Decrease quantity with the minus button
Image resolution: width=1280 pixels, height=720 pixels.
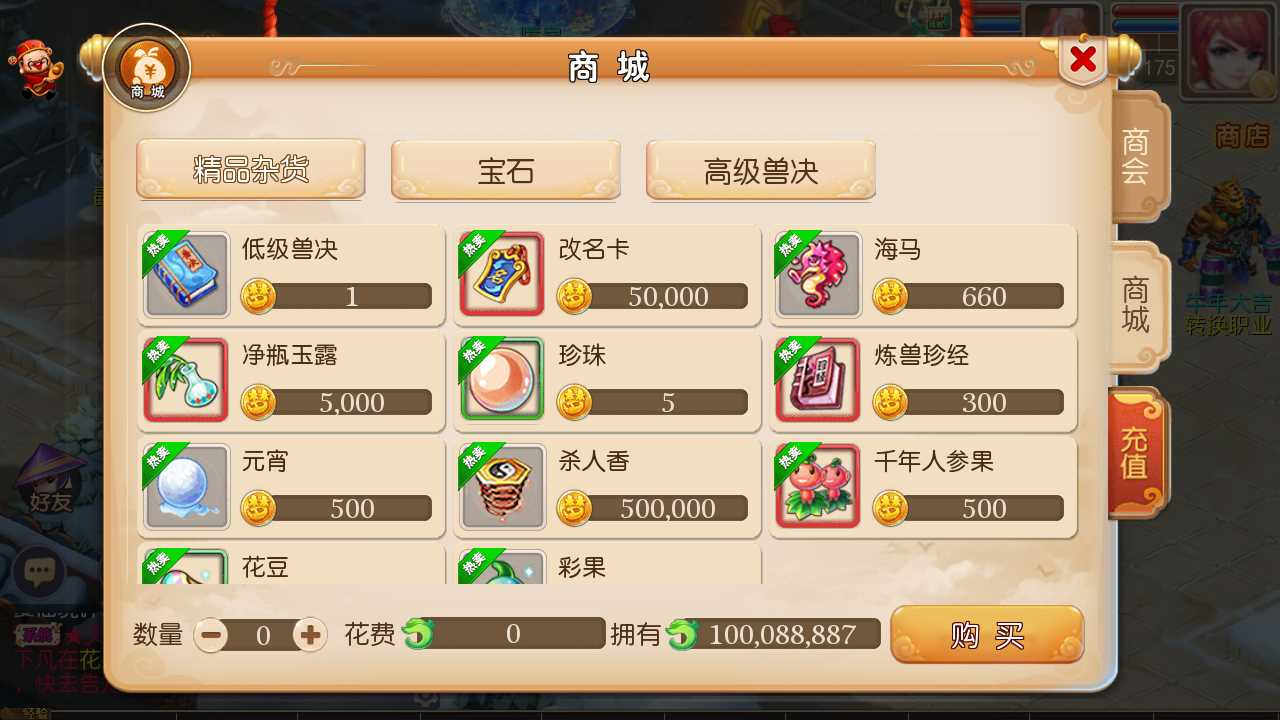(x=210, y=635)
